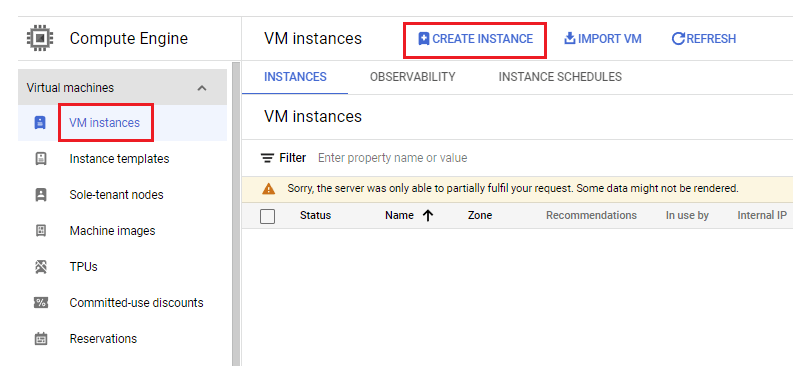Click the Machine images sidebar icon
793x370 pixels.
pos(40,230)
